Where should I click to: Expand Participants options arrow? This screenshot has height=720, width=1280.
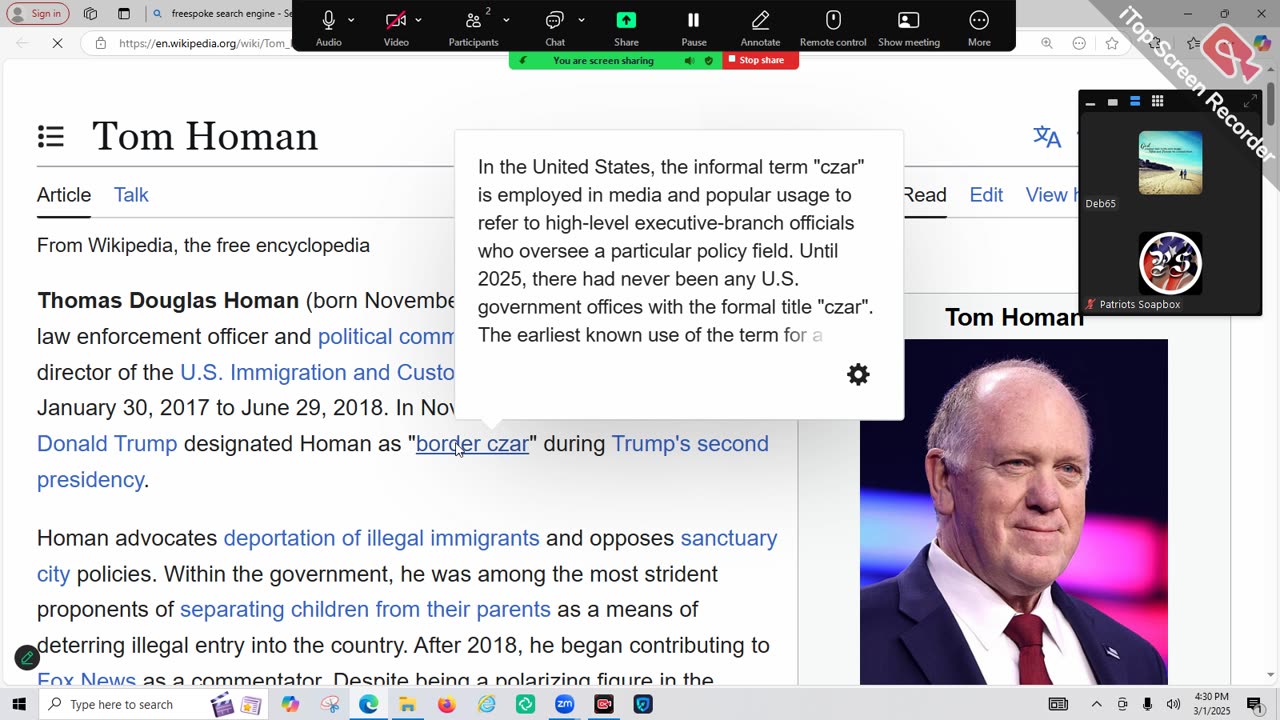pyautogui.click(x=506, y=20)
